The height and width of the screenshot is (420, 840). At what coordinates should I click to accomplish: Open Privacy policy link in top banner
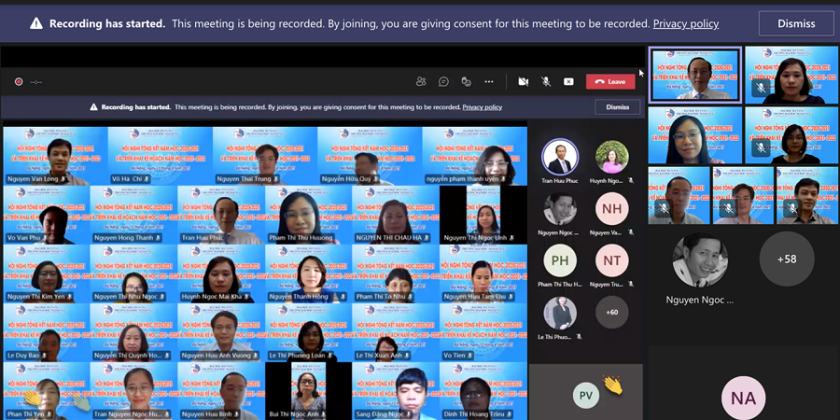[686, 24]
